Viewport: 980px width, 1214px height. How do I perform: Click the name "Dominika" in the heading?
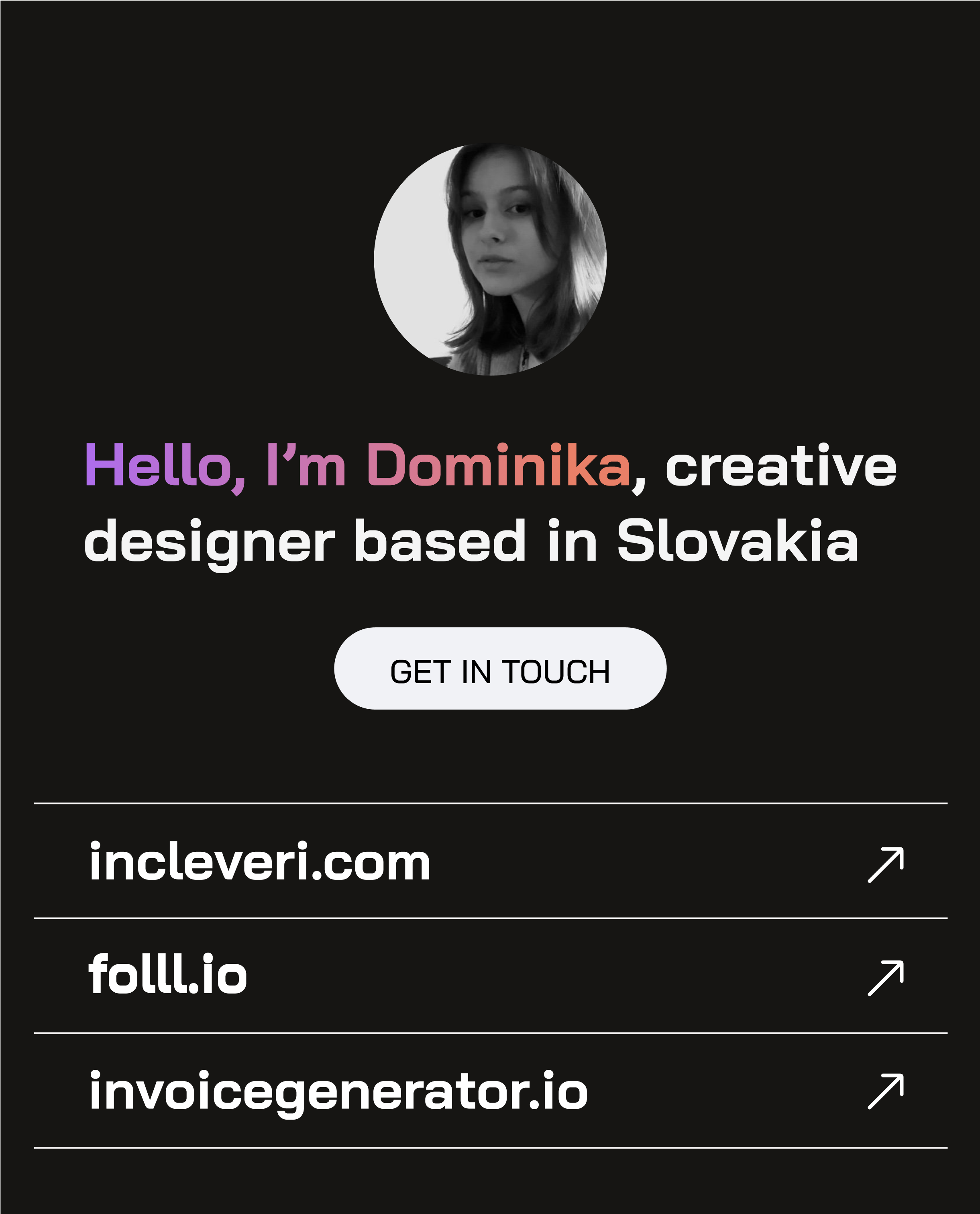click(x=499, y=465)
